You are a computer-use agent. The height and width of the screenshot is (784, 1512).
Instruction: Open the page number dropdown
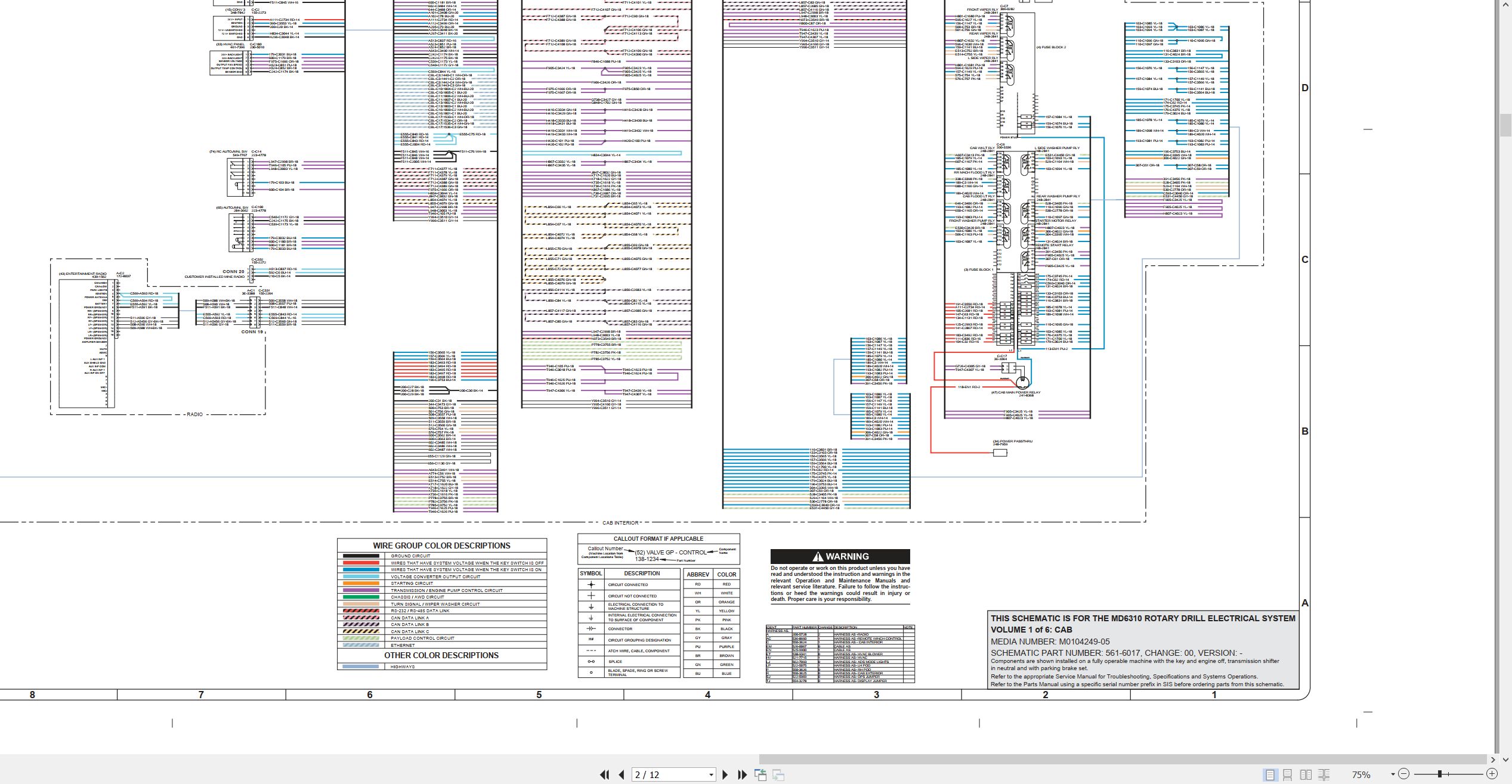[711, 774]
